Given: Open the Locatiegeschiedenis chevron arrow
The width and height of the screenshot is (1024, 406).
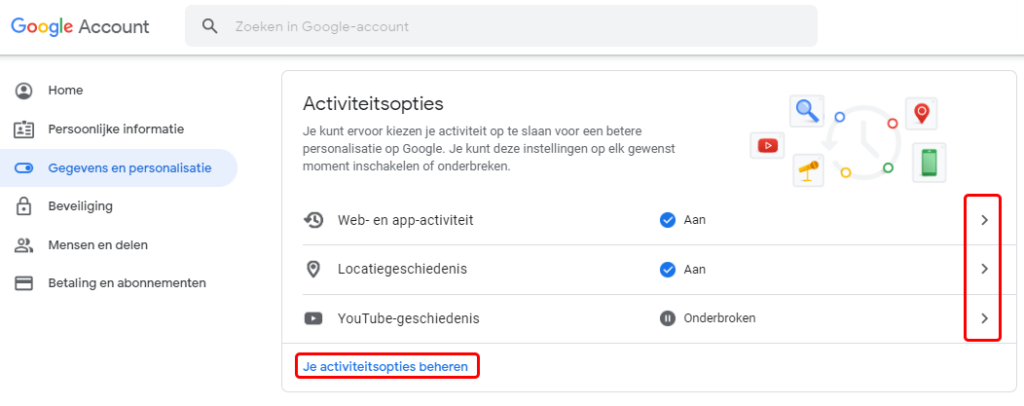Looking at the screenshot, I should pos(984,269).
